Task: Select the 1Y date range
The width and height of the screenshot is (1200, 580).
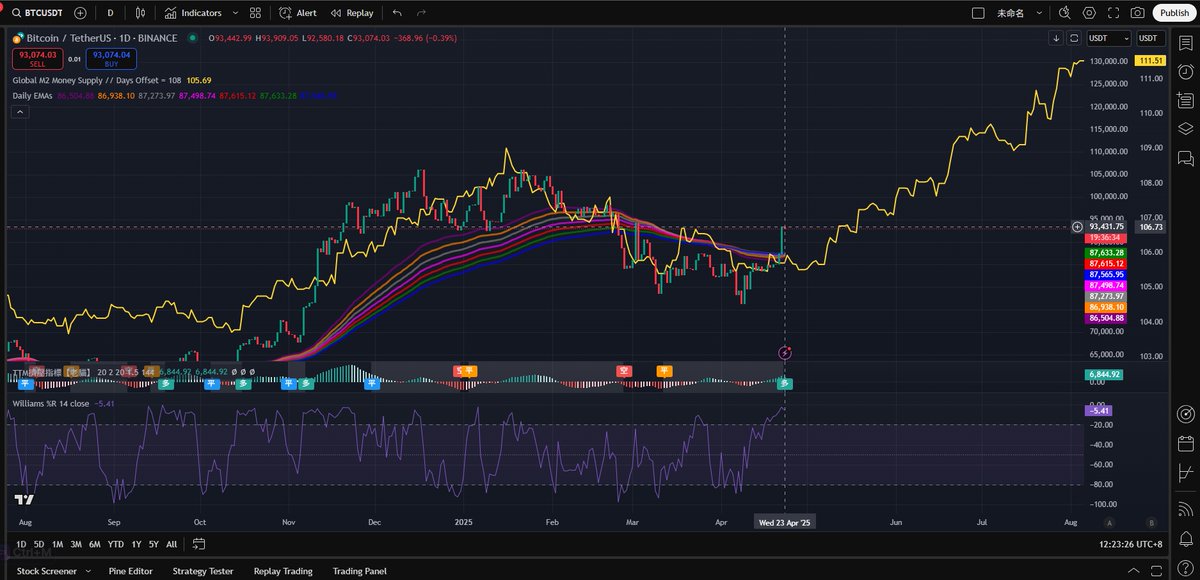Action: click(136, 544)
